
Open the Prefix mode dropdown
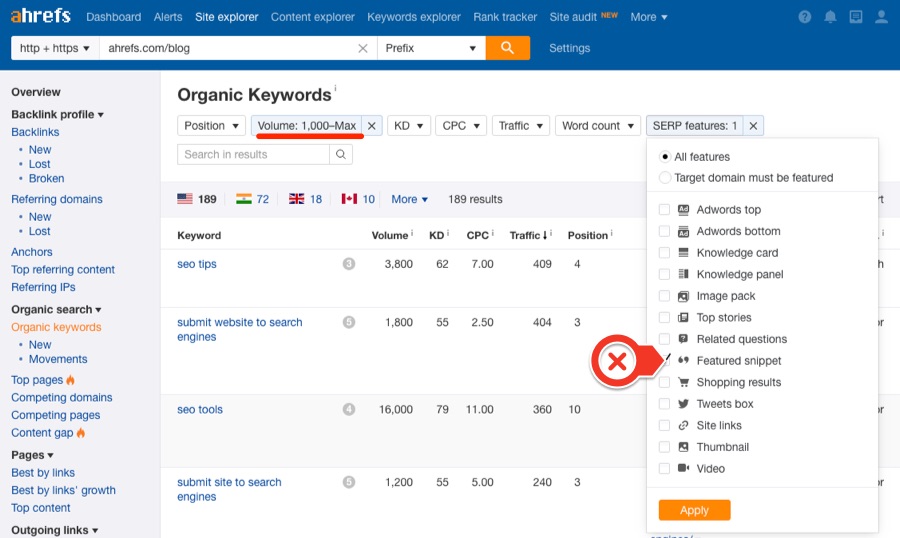[431, 48]
